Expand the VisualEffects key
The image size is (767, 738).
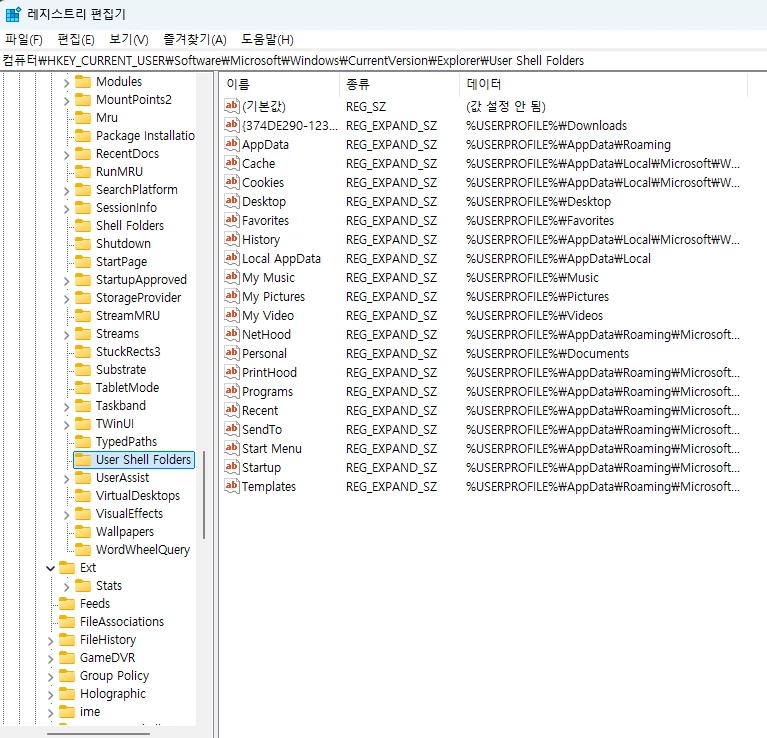(x=67, y=514)
